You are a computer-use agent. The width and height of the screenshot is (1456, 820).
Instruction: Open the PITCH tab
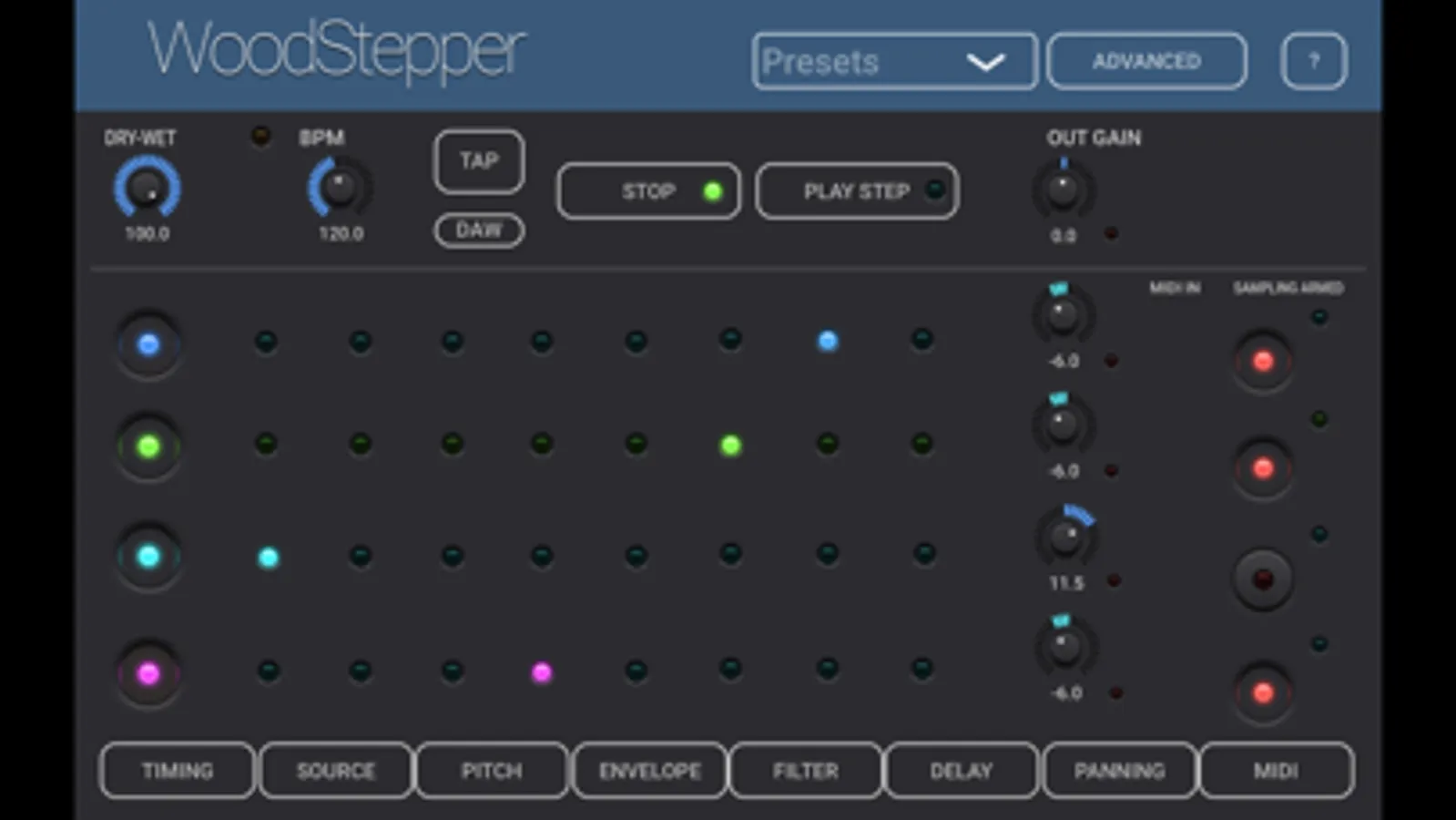coord(492,771)
